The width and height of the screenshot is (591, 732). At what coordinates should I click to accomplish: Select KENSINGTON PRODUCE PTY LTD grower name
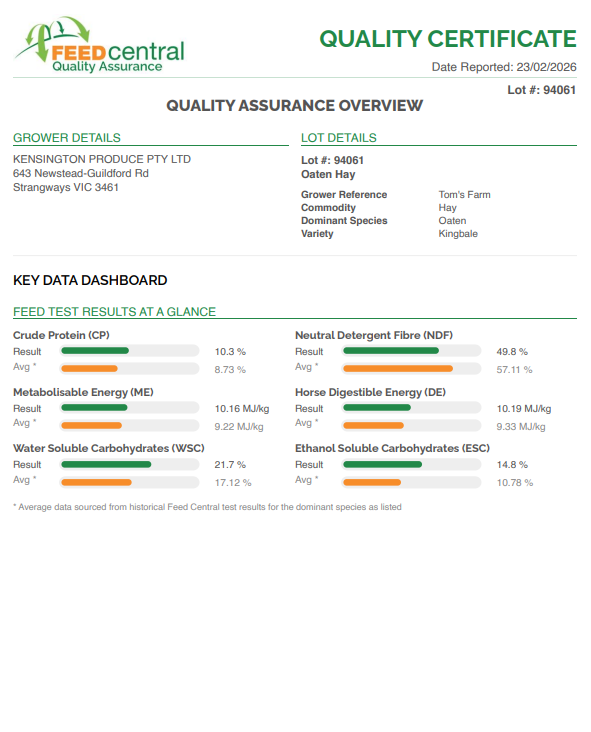pos(102,159)
